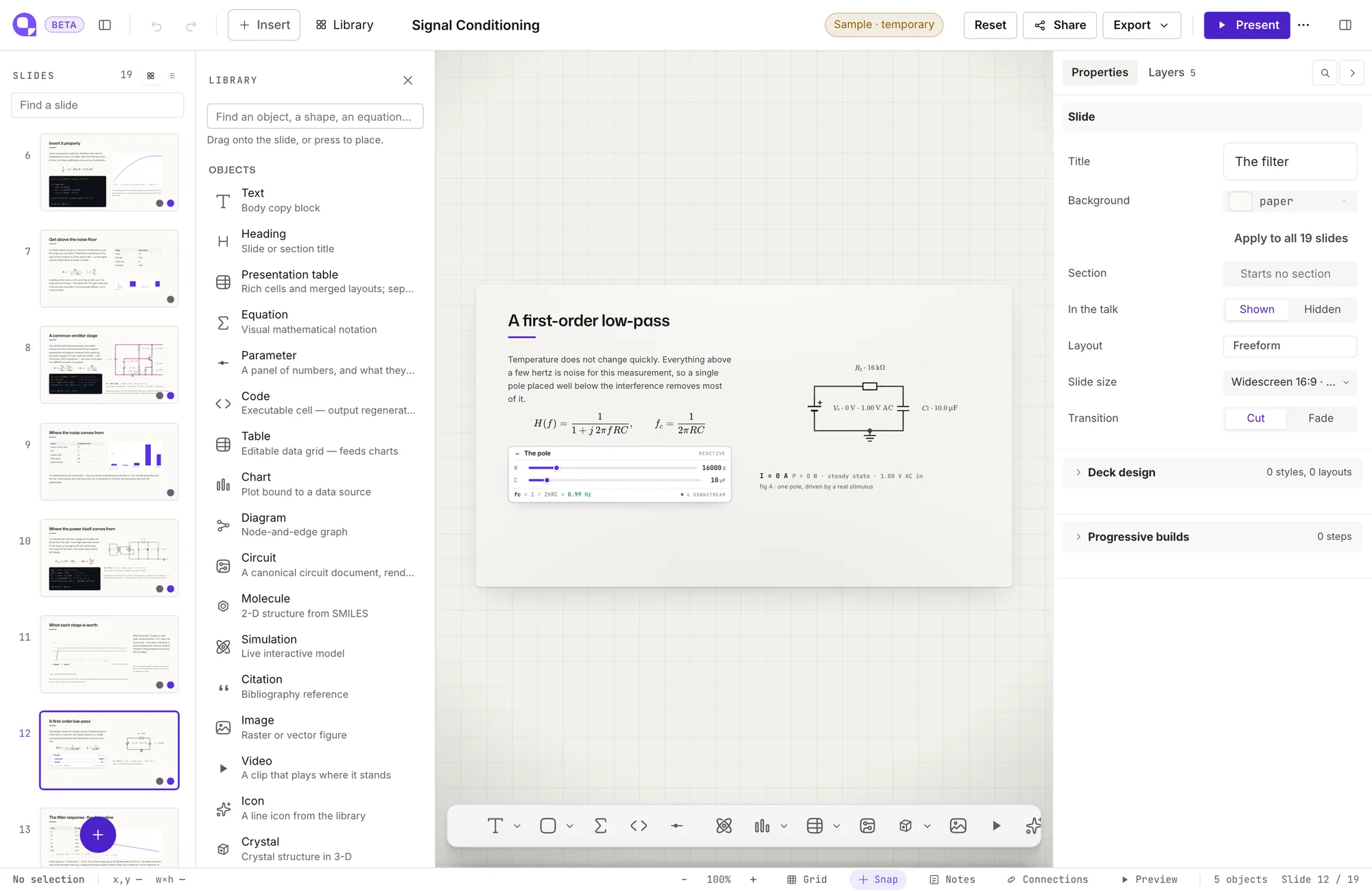Insert parameter slider via bottom toolbar
The image size is (1372, 891).
[677, 826]
